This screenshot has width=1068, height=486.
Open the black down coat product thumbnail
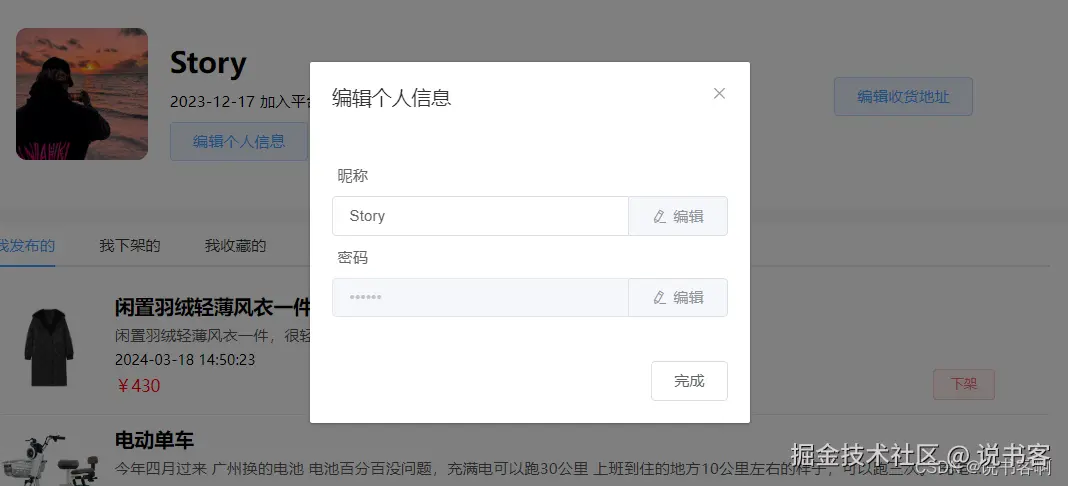point(49,346)
